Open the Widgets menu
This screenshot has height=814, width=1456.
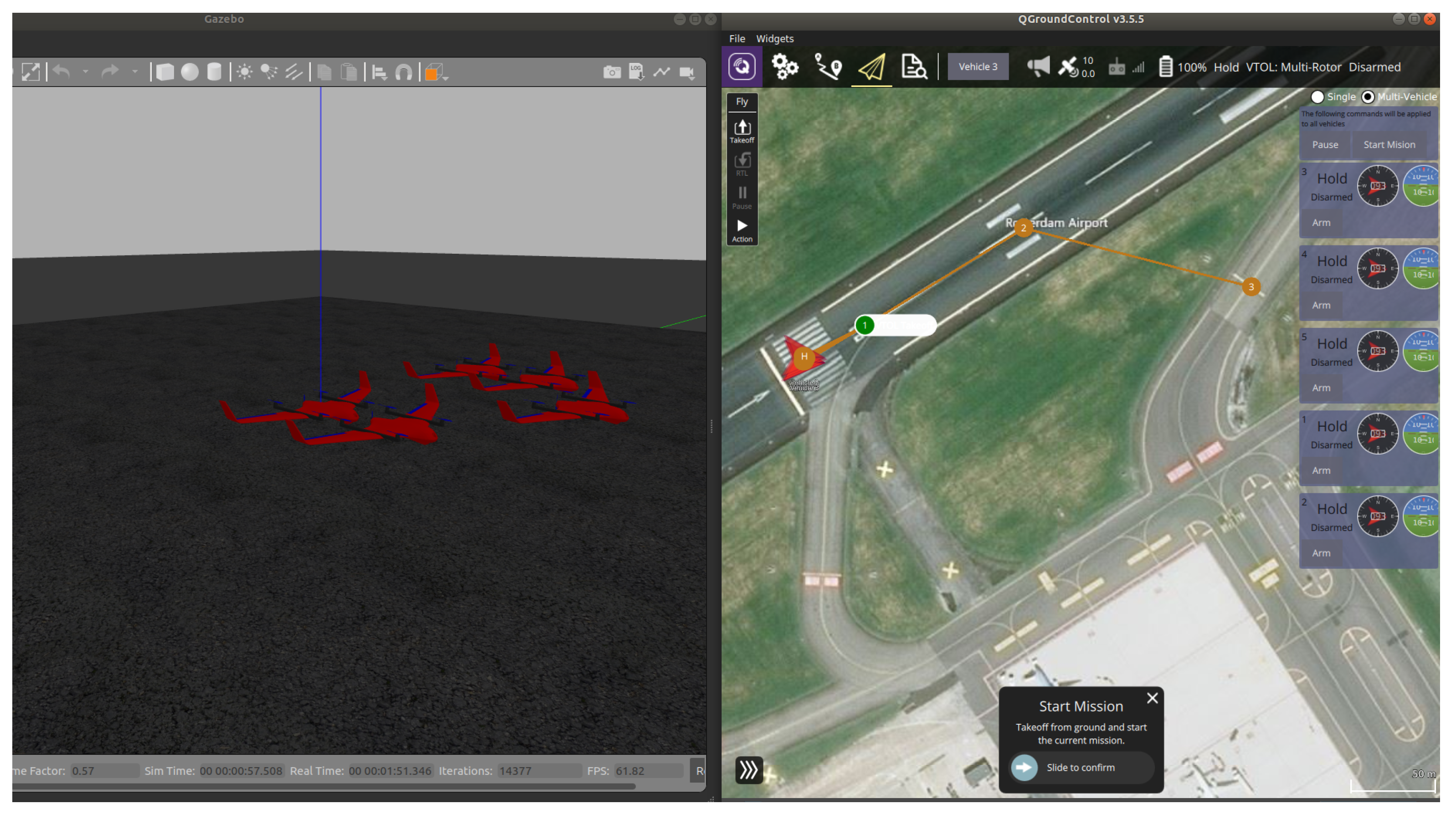[774, 38]
